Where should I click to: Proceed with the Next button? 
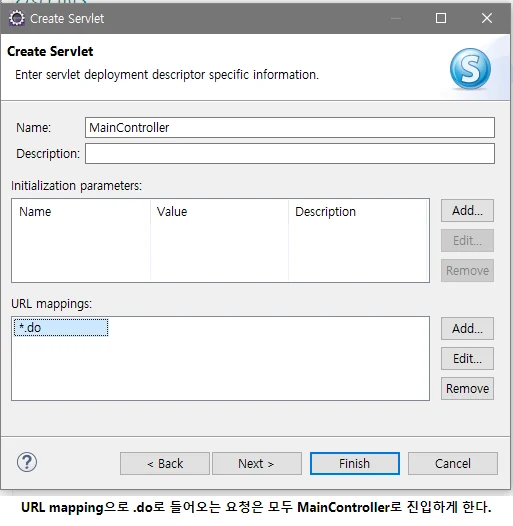coord(257,464)
